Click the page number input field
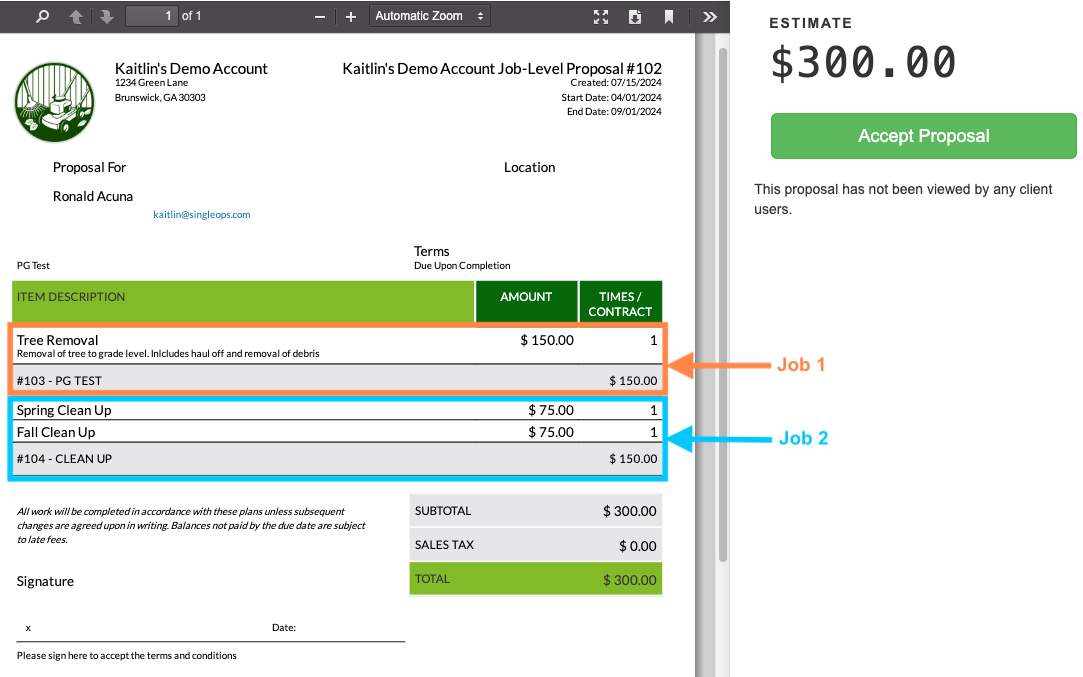Image resolution: width=1083 pixels, height=677 pixels. pos(151,16)
